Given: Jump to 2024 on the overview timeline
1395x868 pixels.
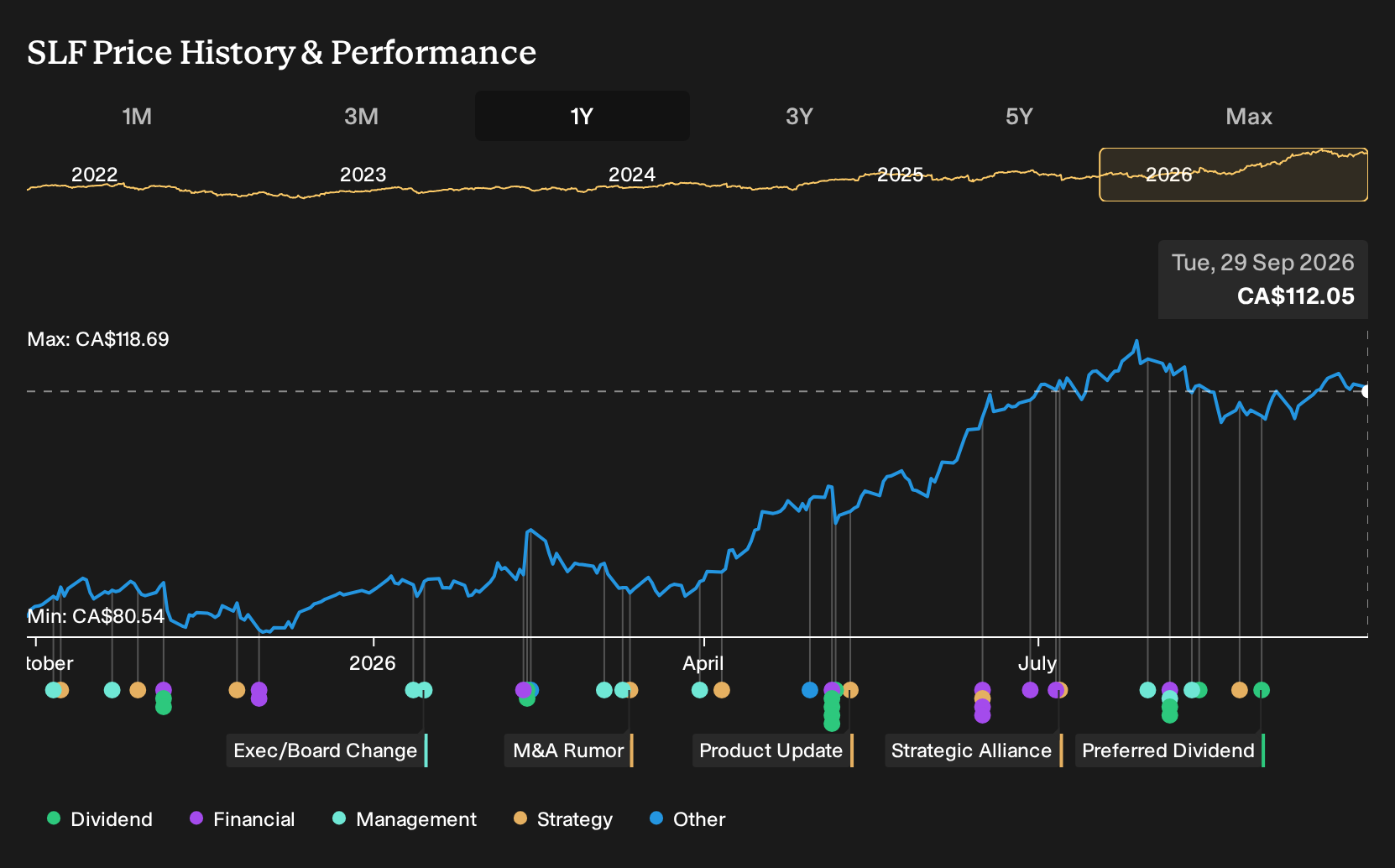Looking at the screenshot, I should (631, 175).
